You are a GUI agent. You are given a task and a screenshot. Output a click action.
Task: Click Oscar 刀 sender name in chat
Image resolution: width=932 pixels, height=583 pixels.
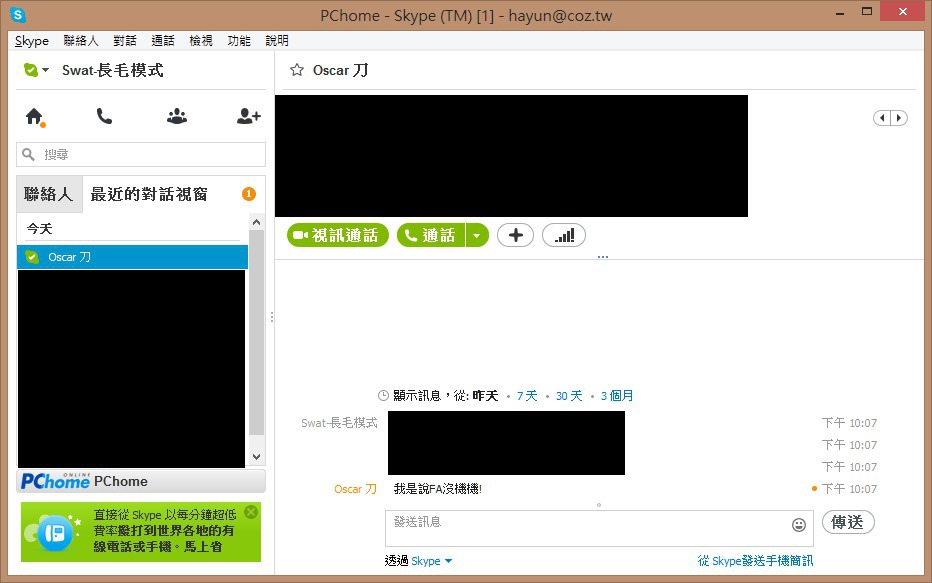coord(355,489)
